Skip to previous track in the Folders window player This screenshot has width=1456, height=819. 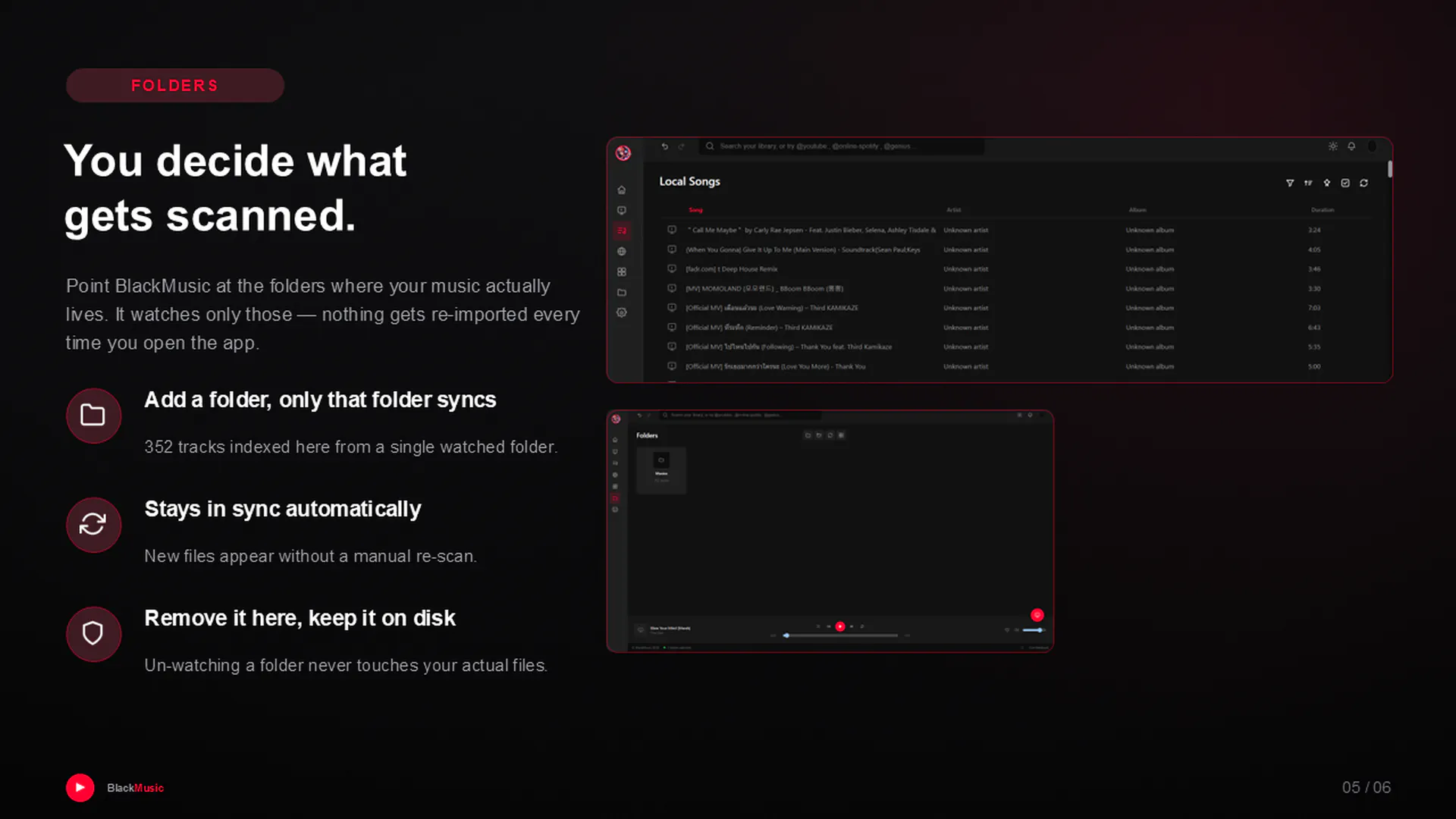click(x=829, y=626)
